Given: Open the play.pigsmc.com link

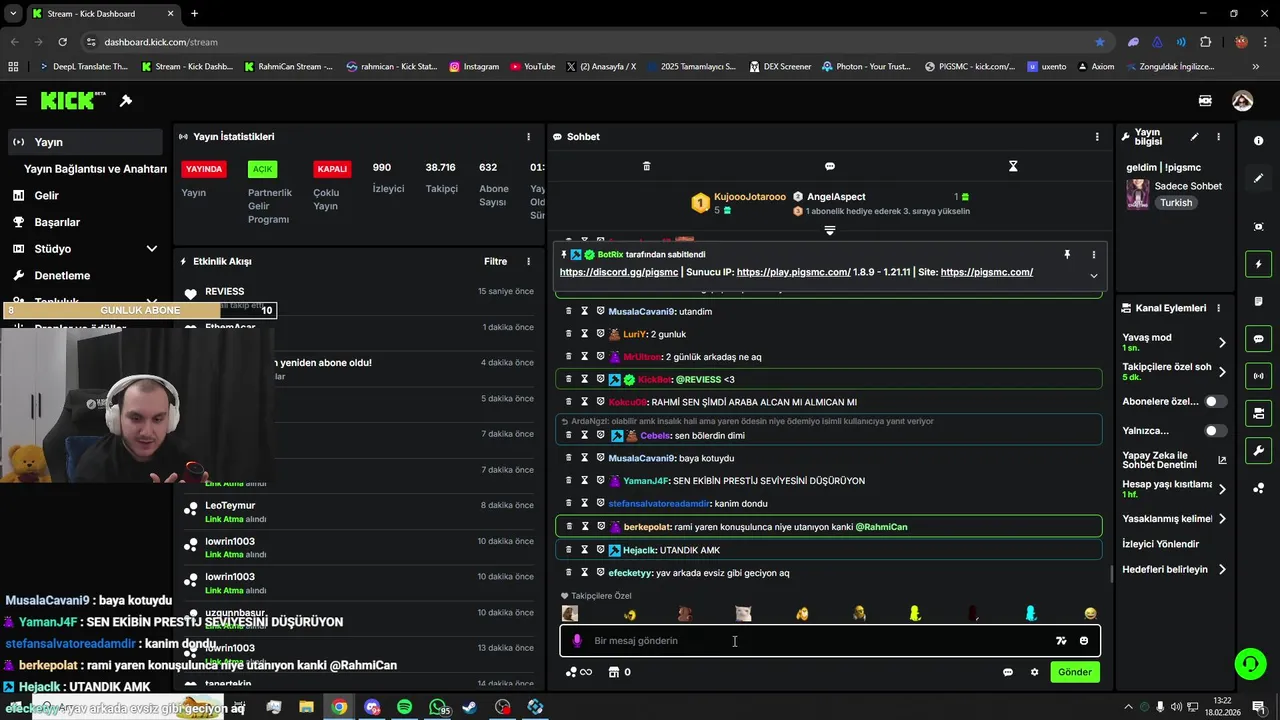Looking at the screenshot, I should (x=793, y=272).
